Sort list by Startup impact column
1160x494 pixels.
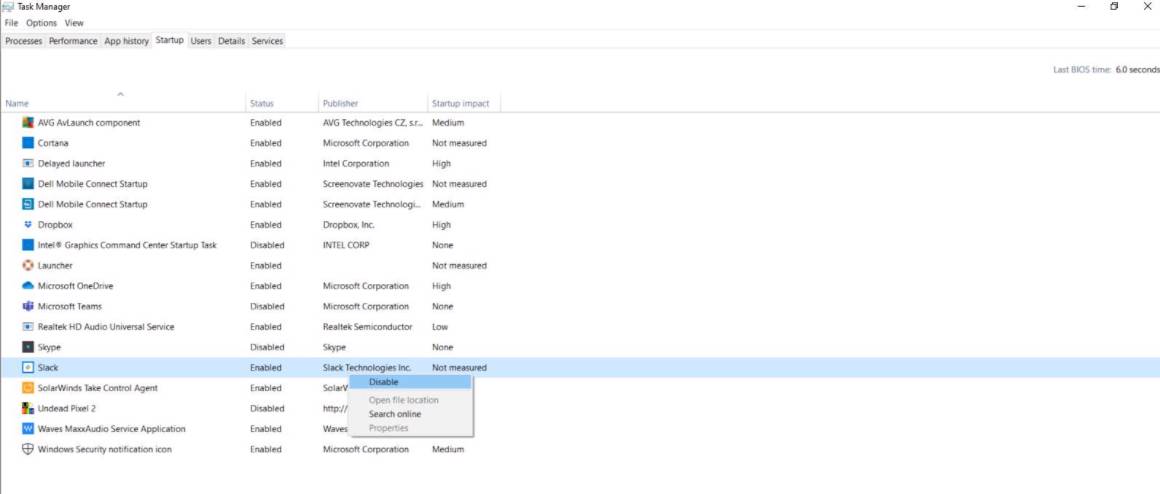pyautogui.click(x=460, y=104)
